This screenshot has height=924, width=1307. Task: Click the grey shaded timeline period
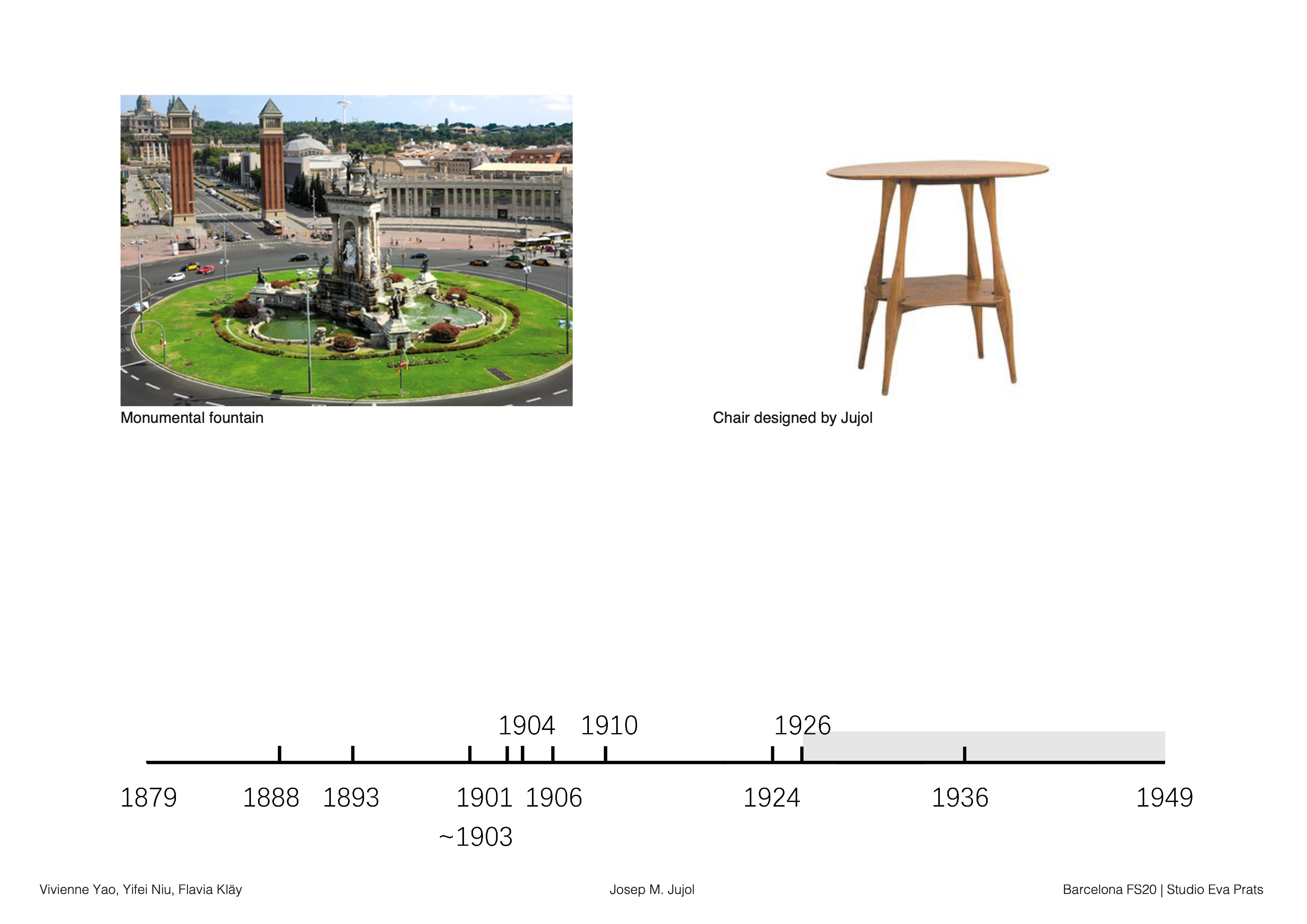(984, 747)
